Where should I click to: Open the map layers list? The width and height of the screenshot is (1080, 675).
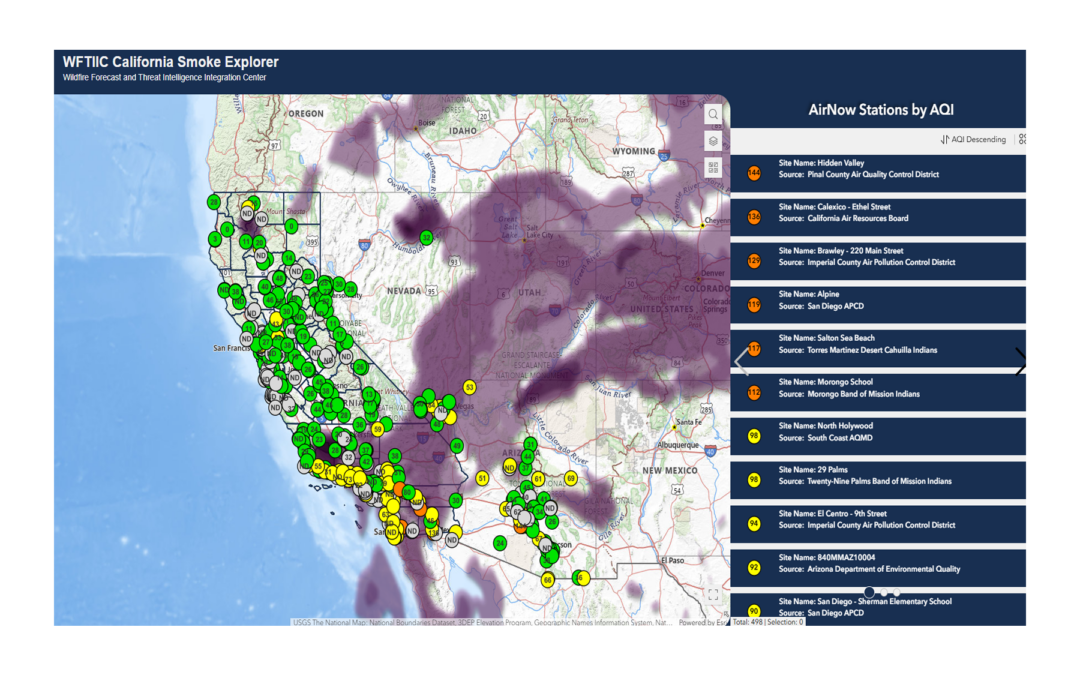(713, 141)
